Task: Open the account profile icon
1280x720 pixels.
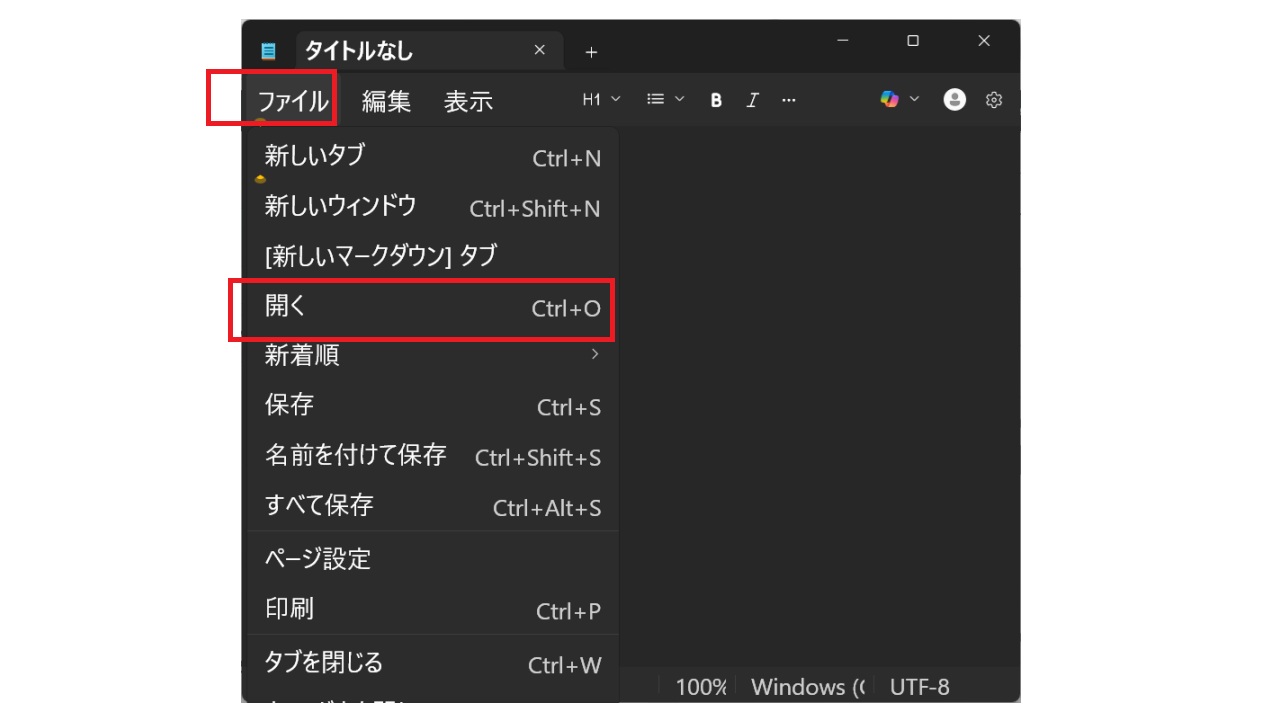Action: point(955,99)
